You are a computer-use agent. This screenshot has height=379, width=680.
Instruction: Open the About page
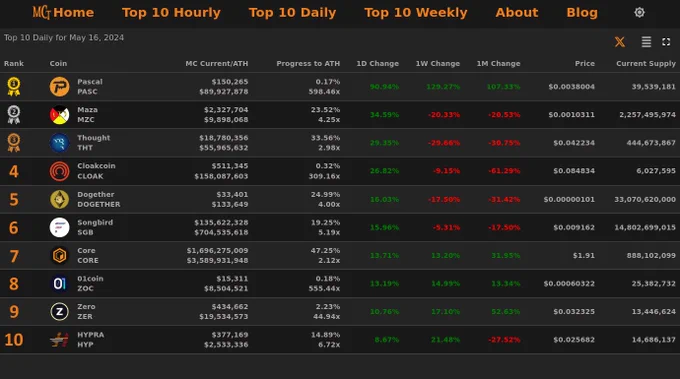(517, 13)
